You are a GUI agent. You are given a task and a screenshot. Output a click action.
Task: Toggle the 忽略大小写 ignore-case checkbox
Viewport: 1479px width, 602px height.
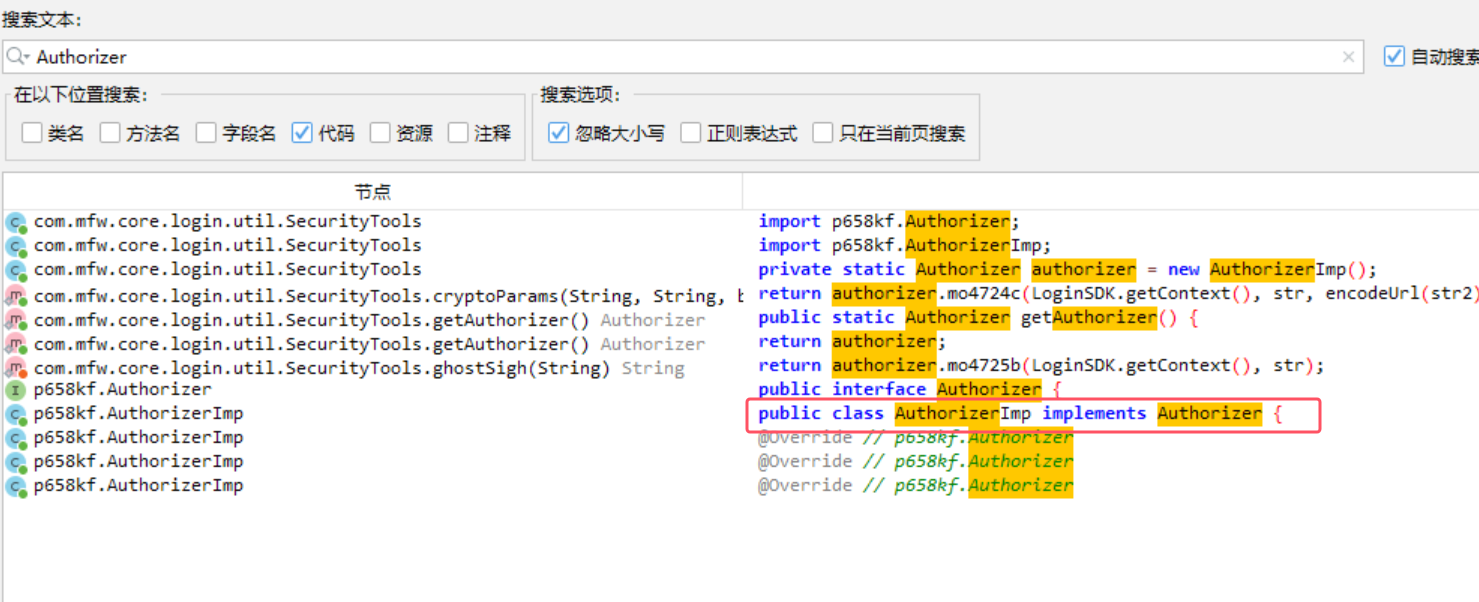pyautogui.click(x=559, y=133)
